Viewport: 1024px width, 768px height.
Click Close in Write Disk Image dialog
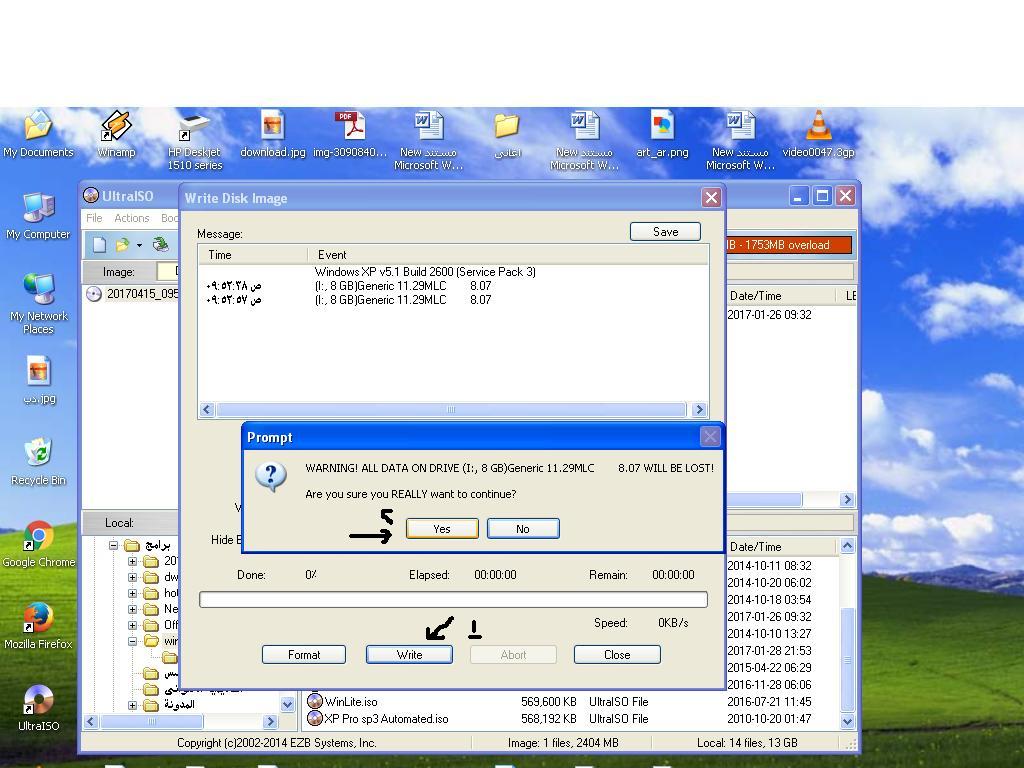(x=617, y=654)
